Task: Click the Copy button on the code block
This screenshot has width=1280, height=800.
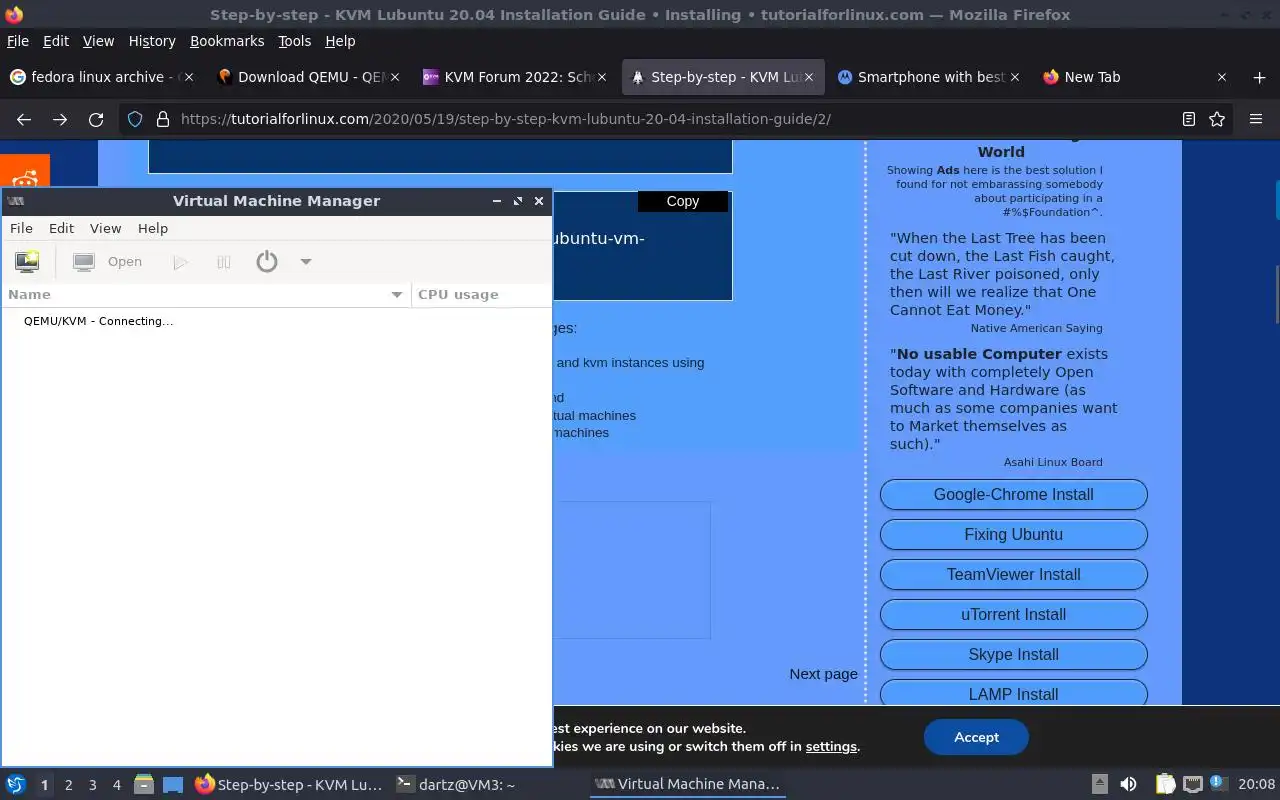Action: pos(683,201)
